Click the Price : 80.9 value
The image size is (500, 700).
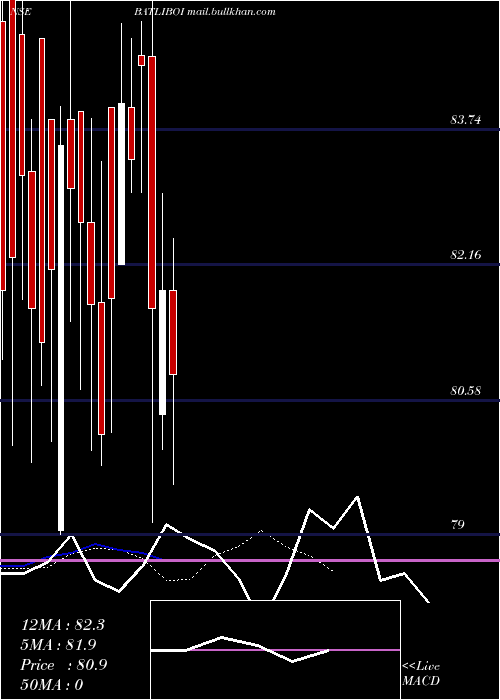tap(64, 665)
